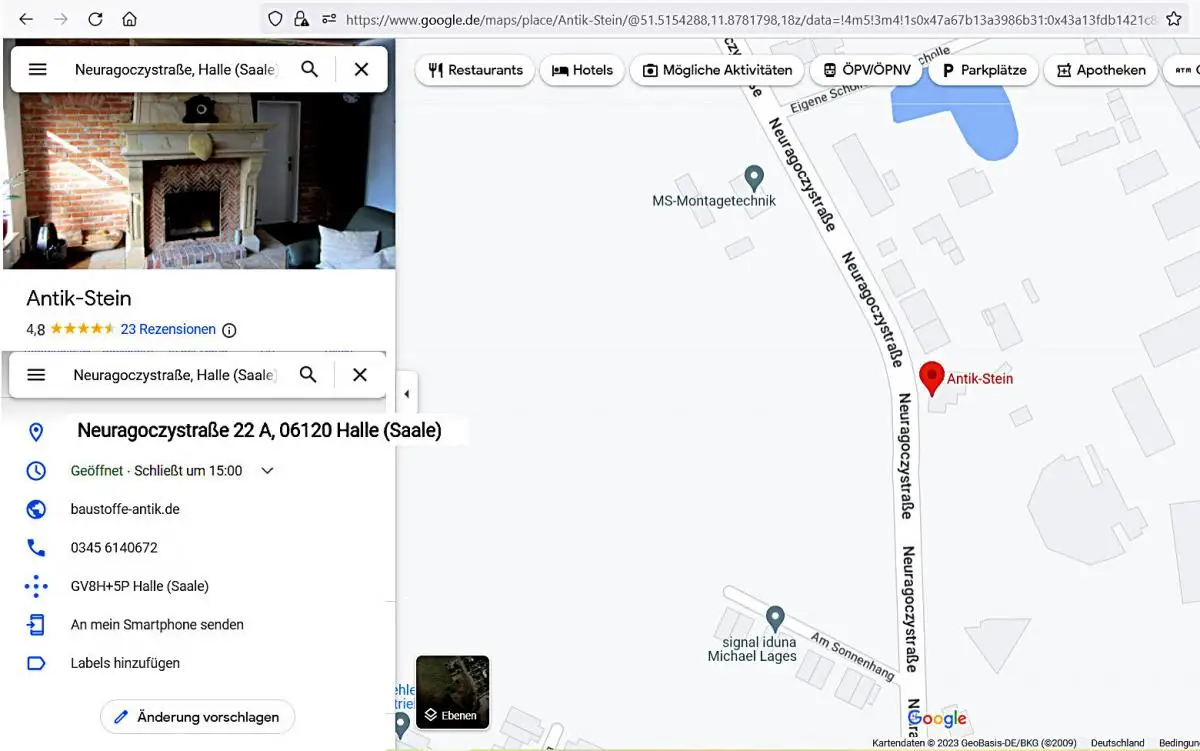The height and width of the screenshot is (751, 1200).
Task: Select the Mögliche Aktivitäten chip
Action: [717, 70]
